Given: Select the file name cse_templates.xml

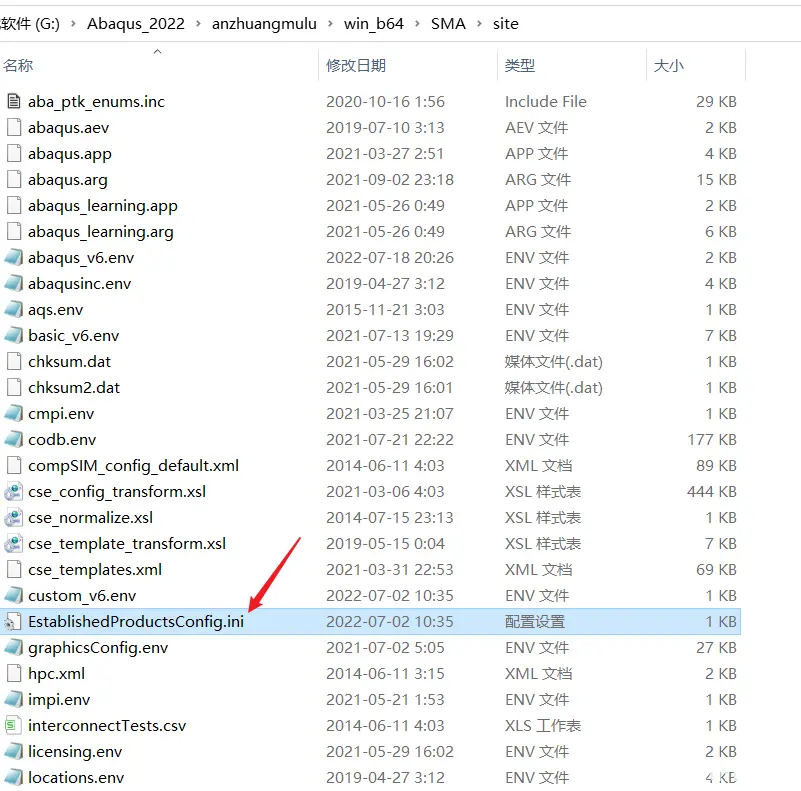Looking at the screenshot, I should (95, 570).
